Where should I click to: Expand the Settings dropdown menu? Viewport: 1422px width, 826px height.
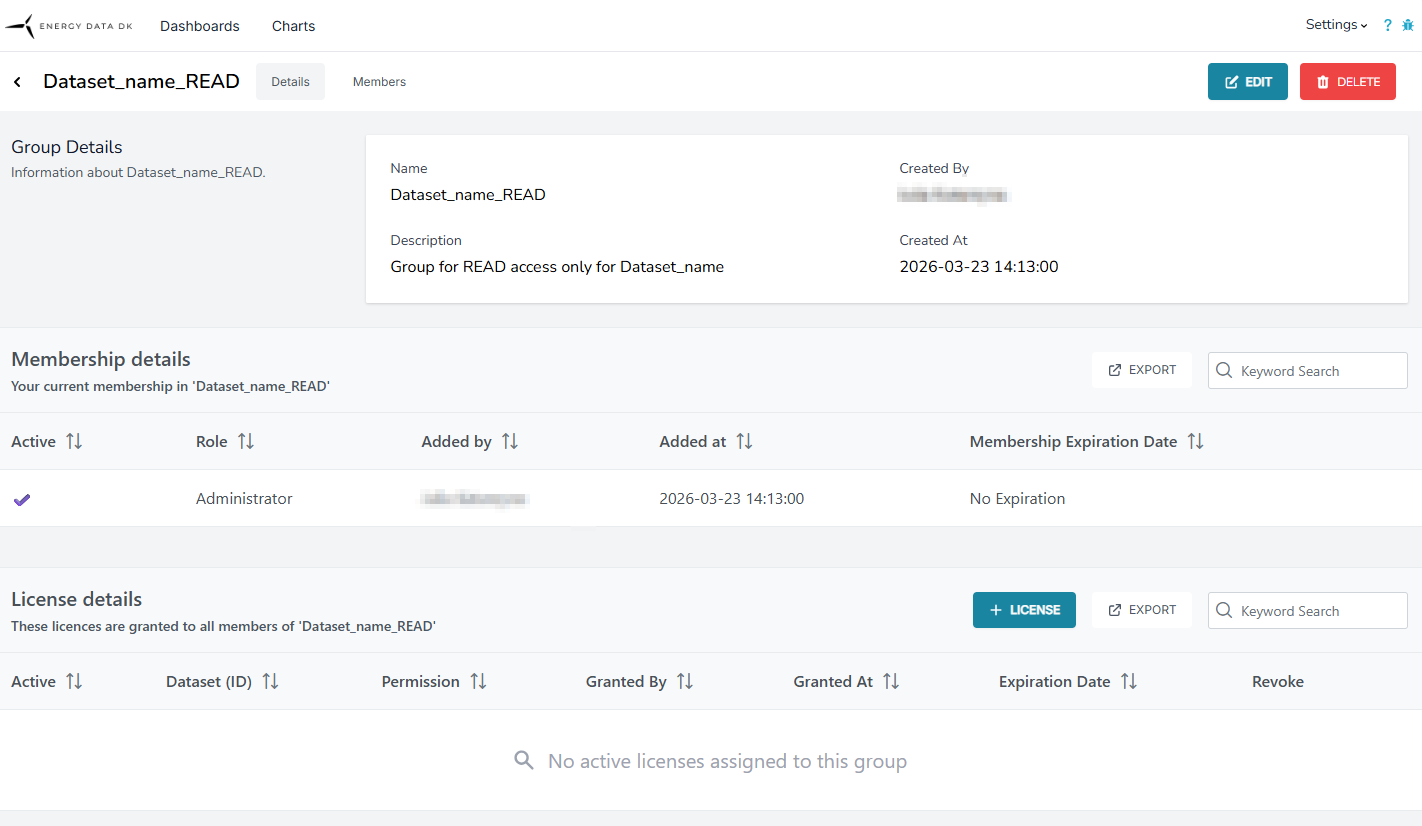coord(1335,25)
